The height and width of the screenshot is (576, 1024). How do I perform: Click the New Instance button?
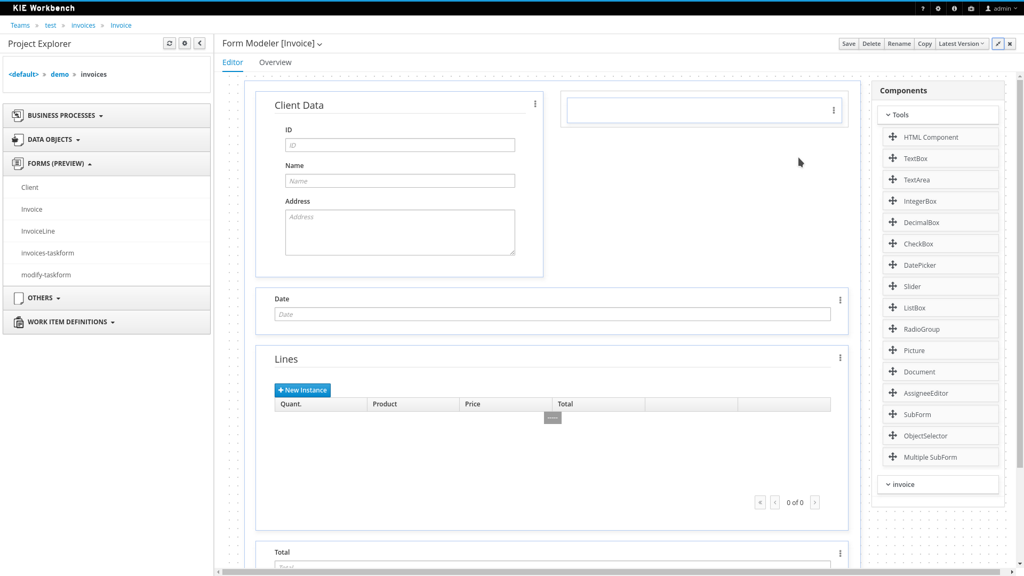click(302, 390)
